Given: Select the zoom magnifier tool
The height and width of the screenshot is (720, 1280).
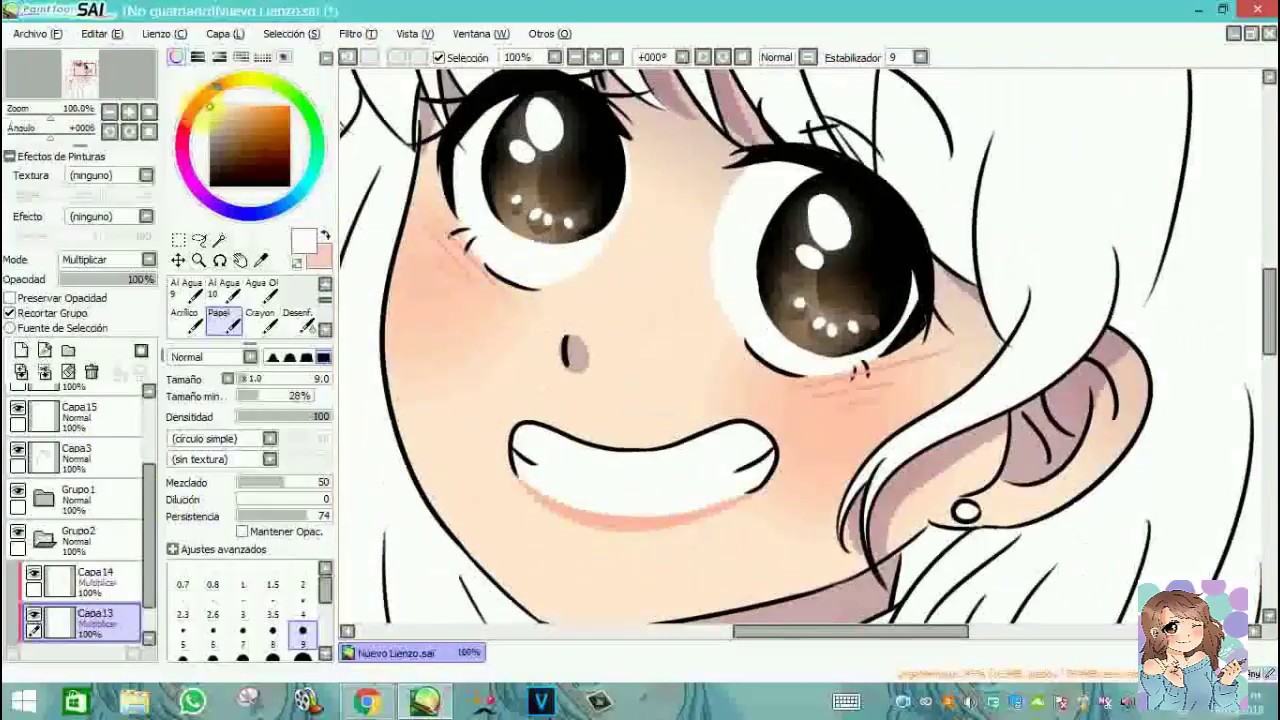Looking at the screenshot, I should tap(199, 261).
